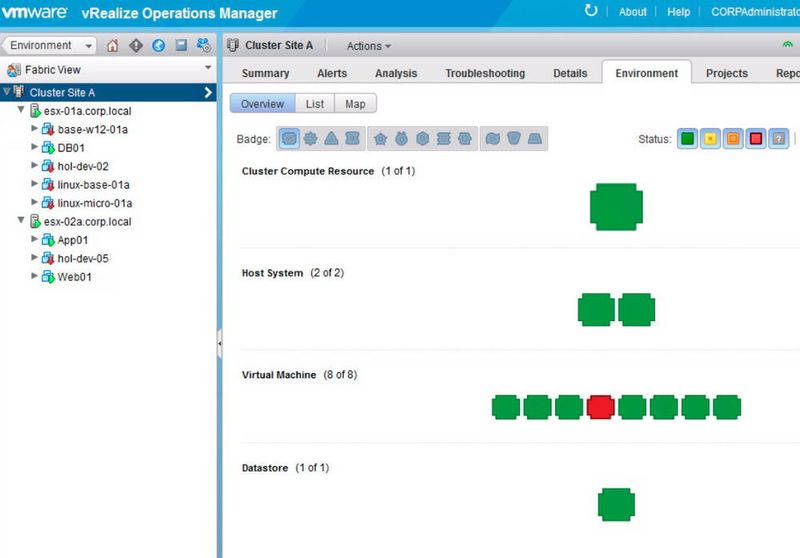The image size is (800, 558).
Task: Switch to the Analysis tab
Action: coord(396,73)
